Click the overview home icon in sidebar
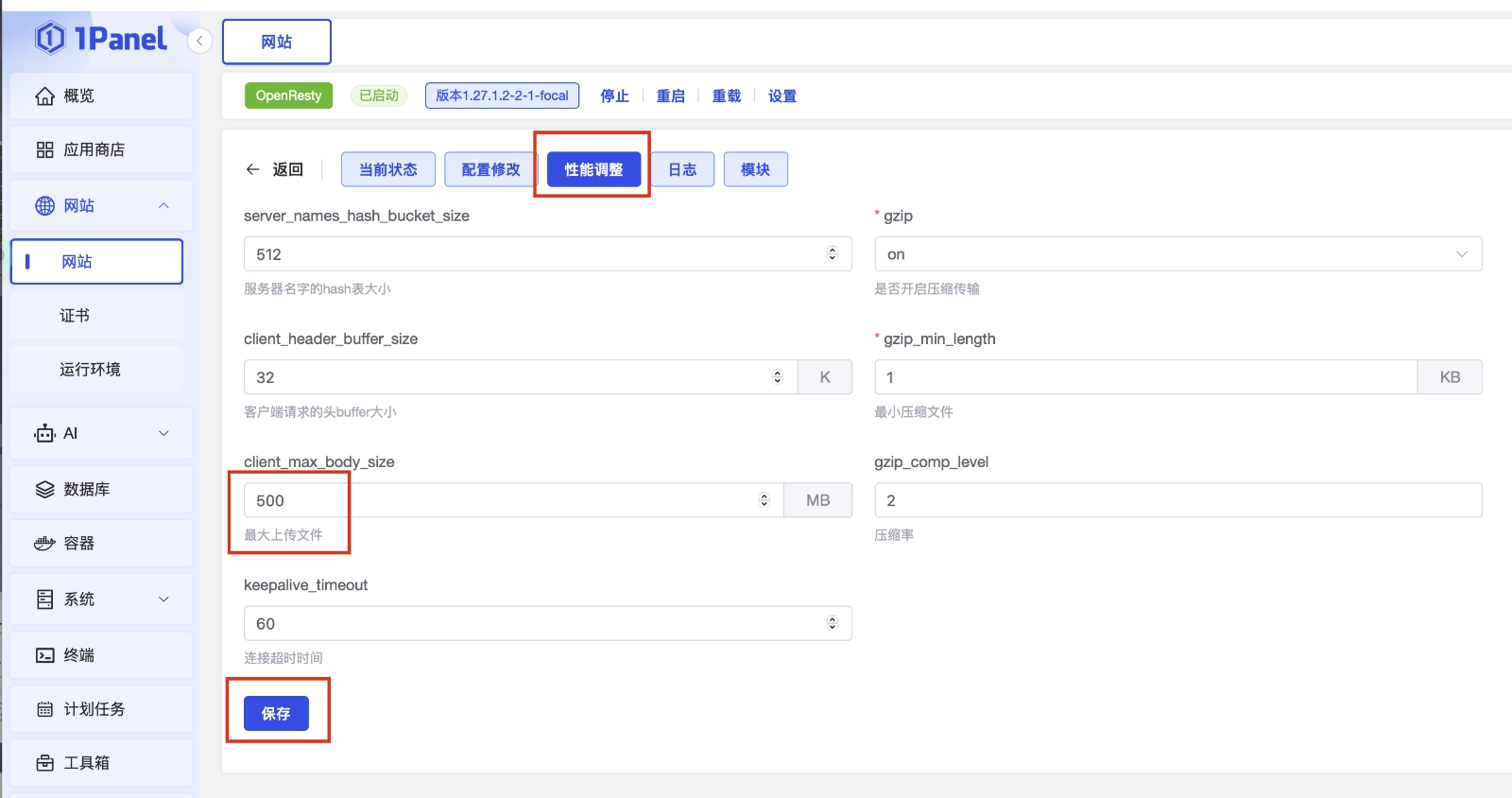1512x798 pixels. pos(44,96)
